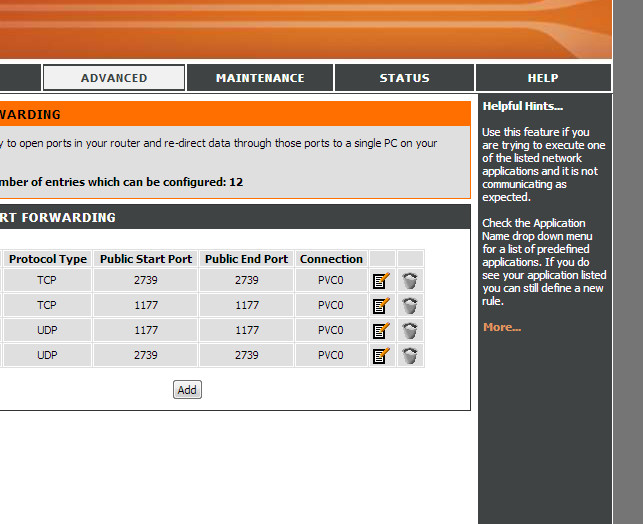This screenshot has height=524, width=643.
Task: Open the HELP tab
Action: (x=543, y=78)
